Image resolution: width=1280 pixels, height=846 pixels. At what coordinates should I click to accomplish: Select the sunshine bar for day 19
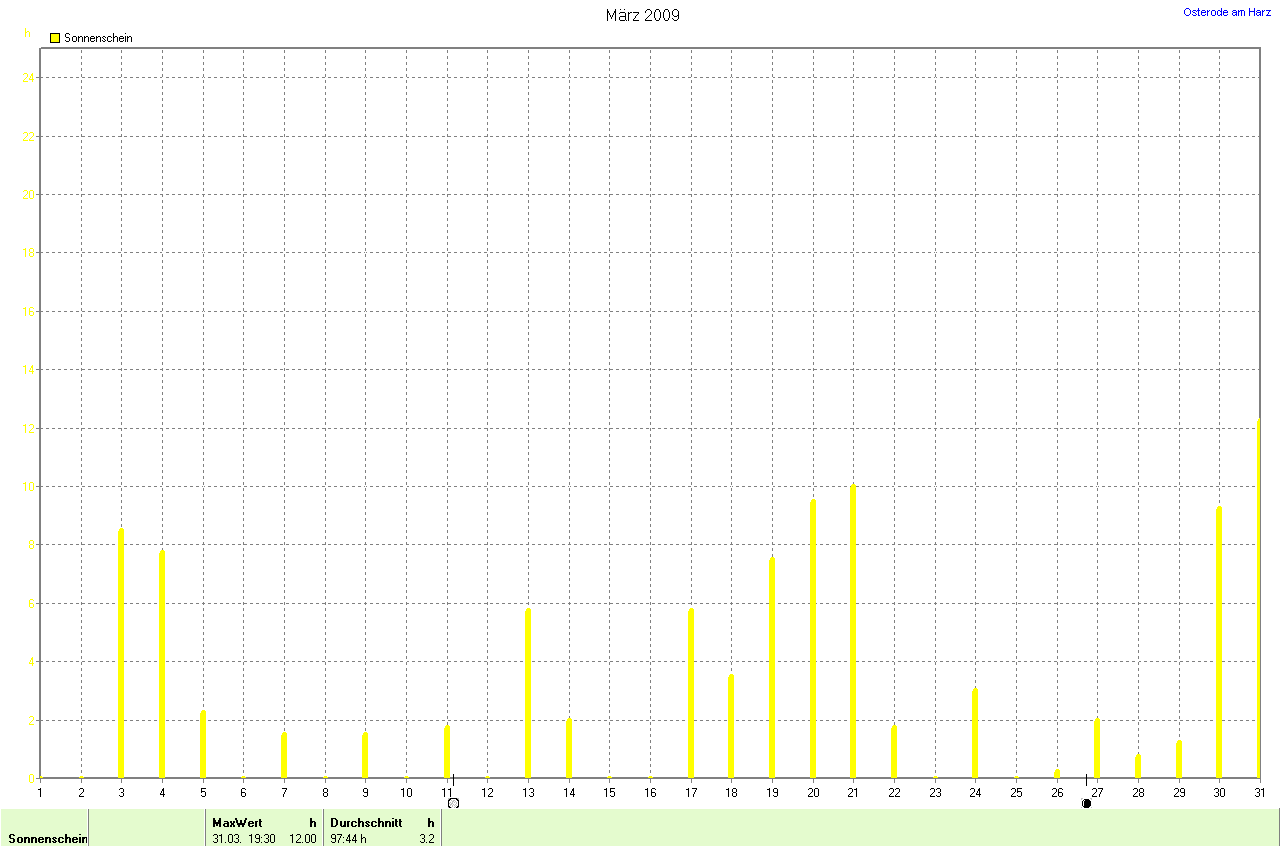point(772,667)
